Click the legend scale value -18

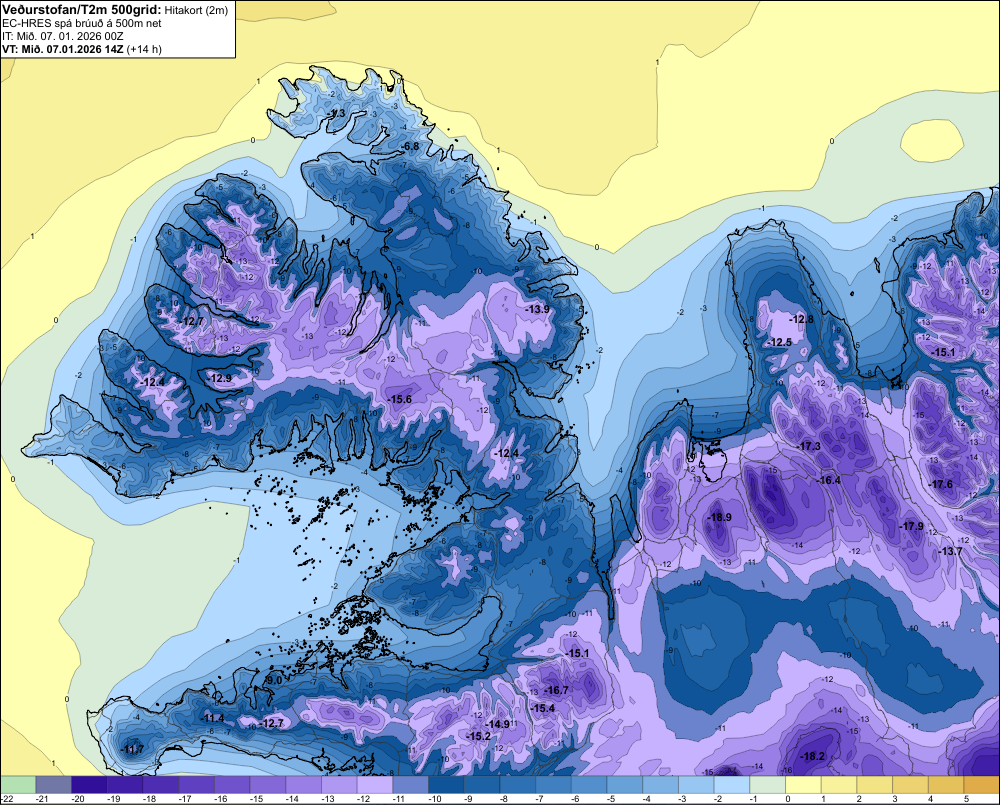point(150,799)
